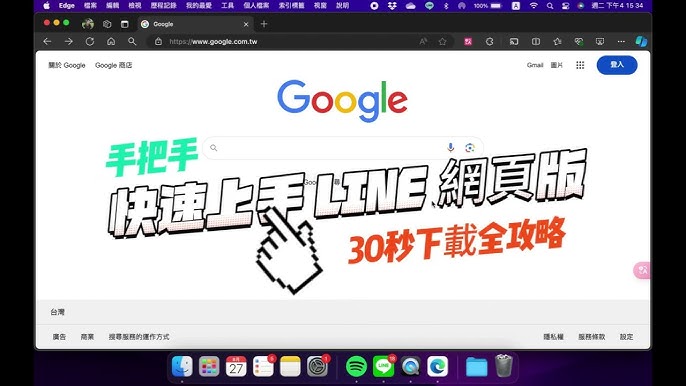This screenshot has height=386, width=686.
Task: Open macOS Control Center toggles
Action: 565,6
